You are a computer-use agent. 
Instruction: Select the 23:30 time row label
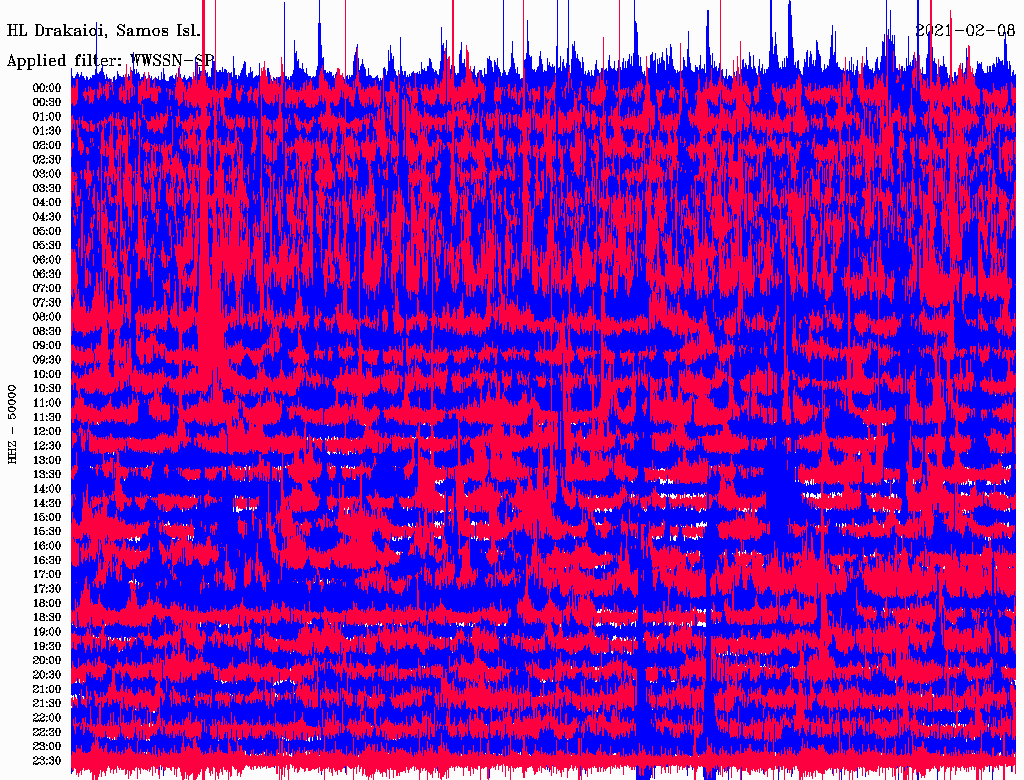pos(47,761)
